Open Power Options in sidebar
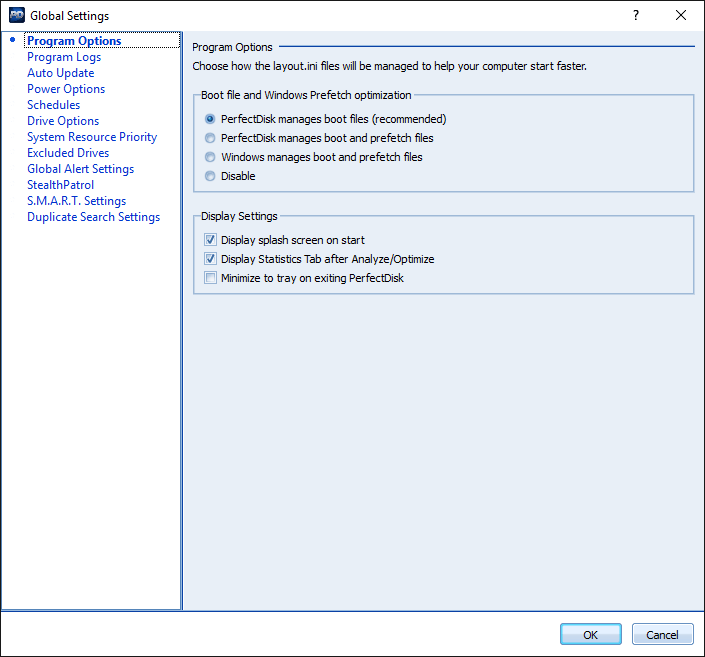 coord(66,89)
